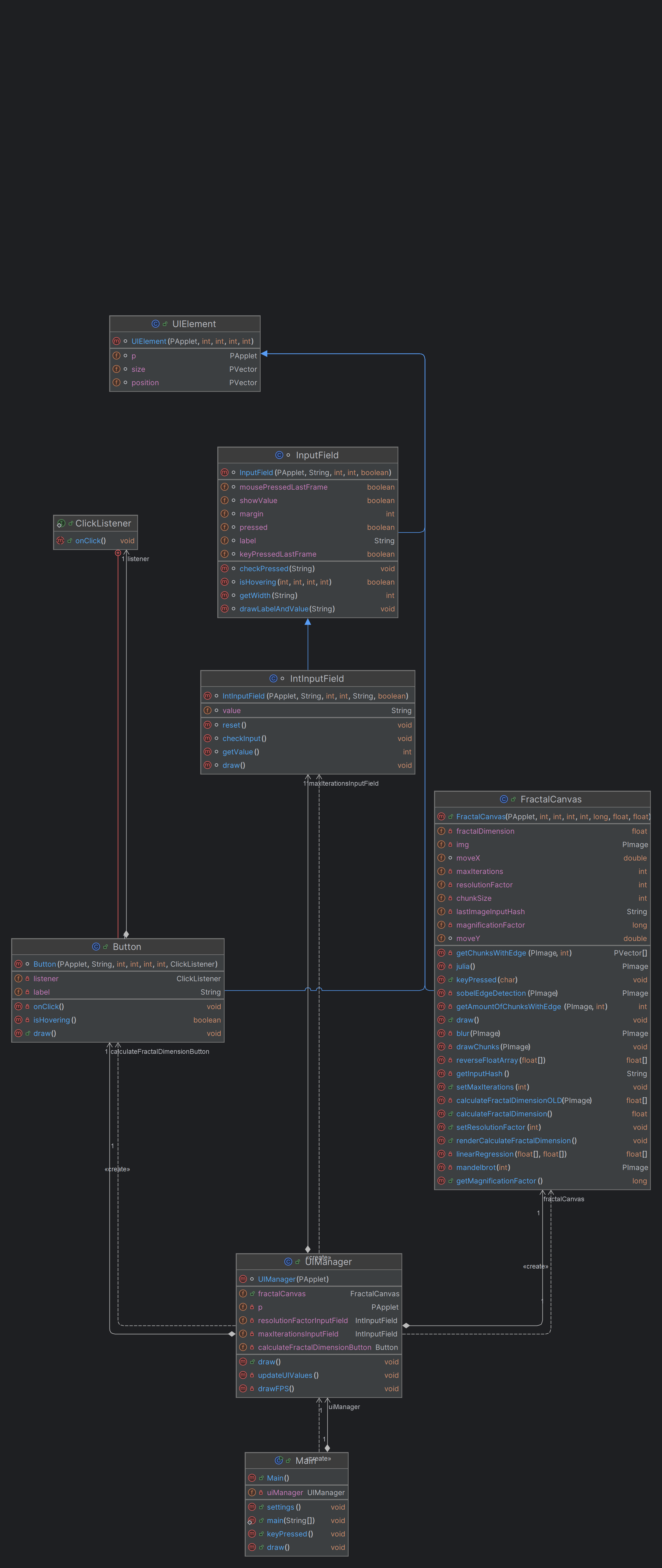Select 'keyPressedLastFrame' field in InputField
The height and width of the screenshot is (1568, 662).
coord(308,554)
